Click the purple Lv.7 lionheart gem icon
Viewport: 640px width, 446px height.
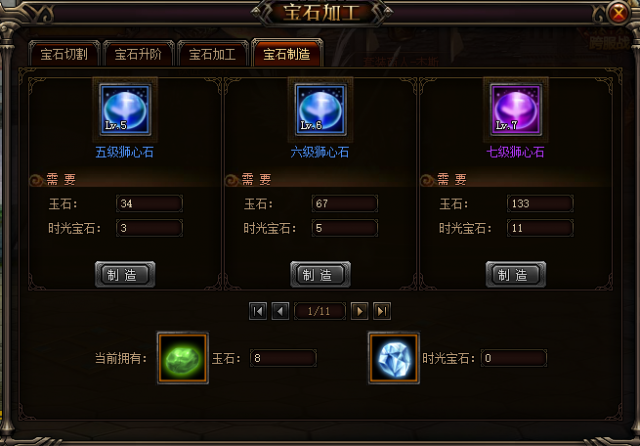516,110
